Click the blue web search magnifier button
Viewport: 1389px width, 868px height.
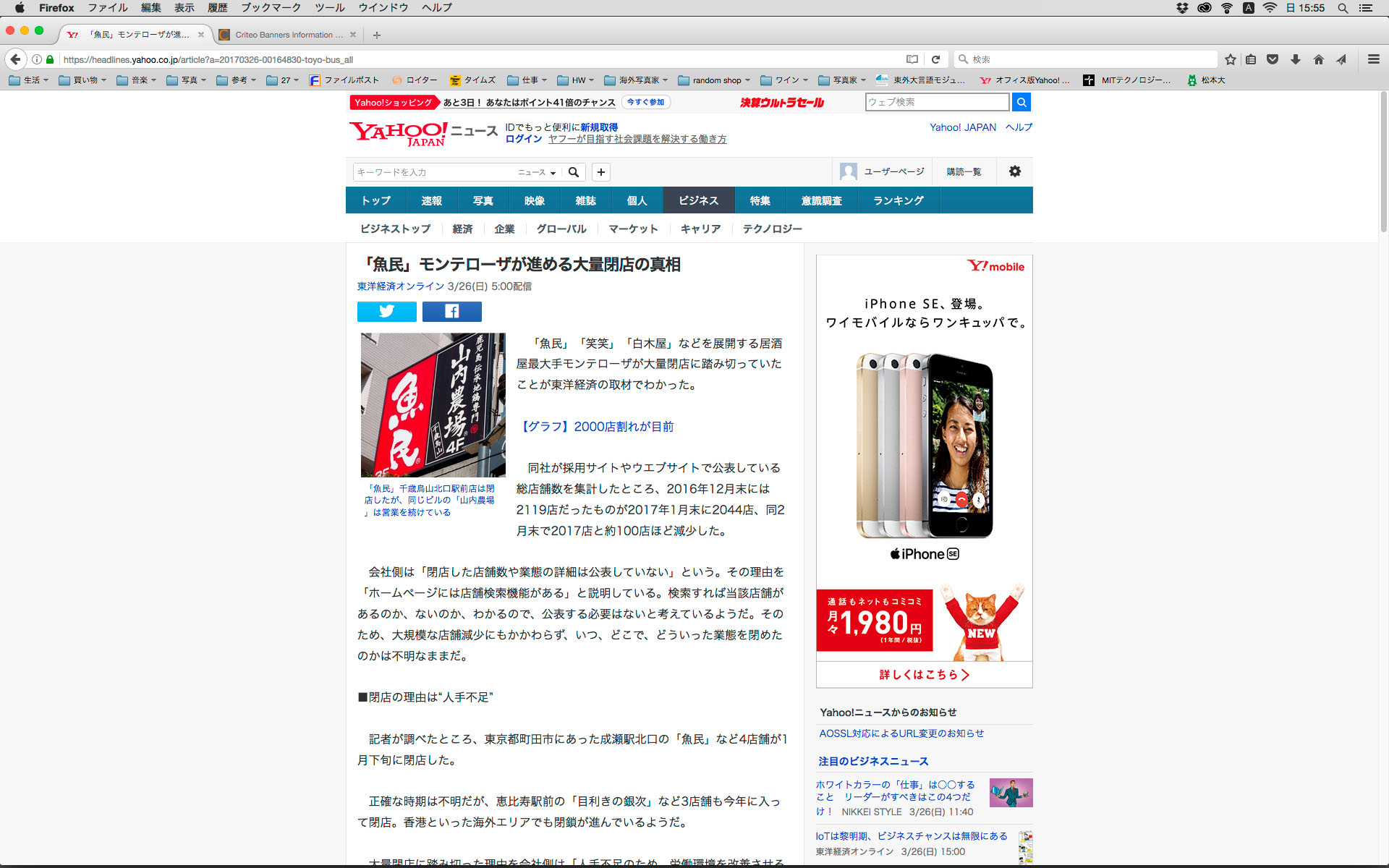(x=1021, y=102)
